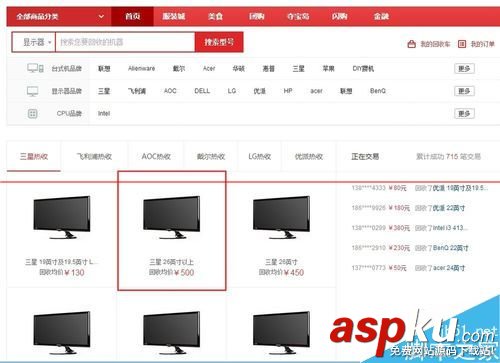
Task: Select DIY整机 desktop option
Action: pyautogui.click(x=363, y=69)
